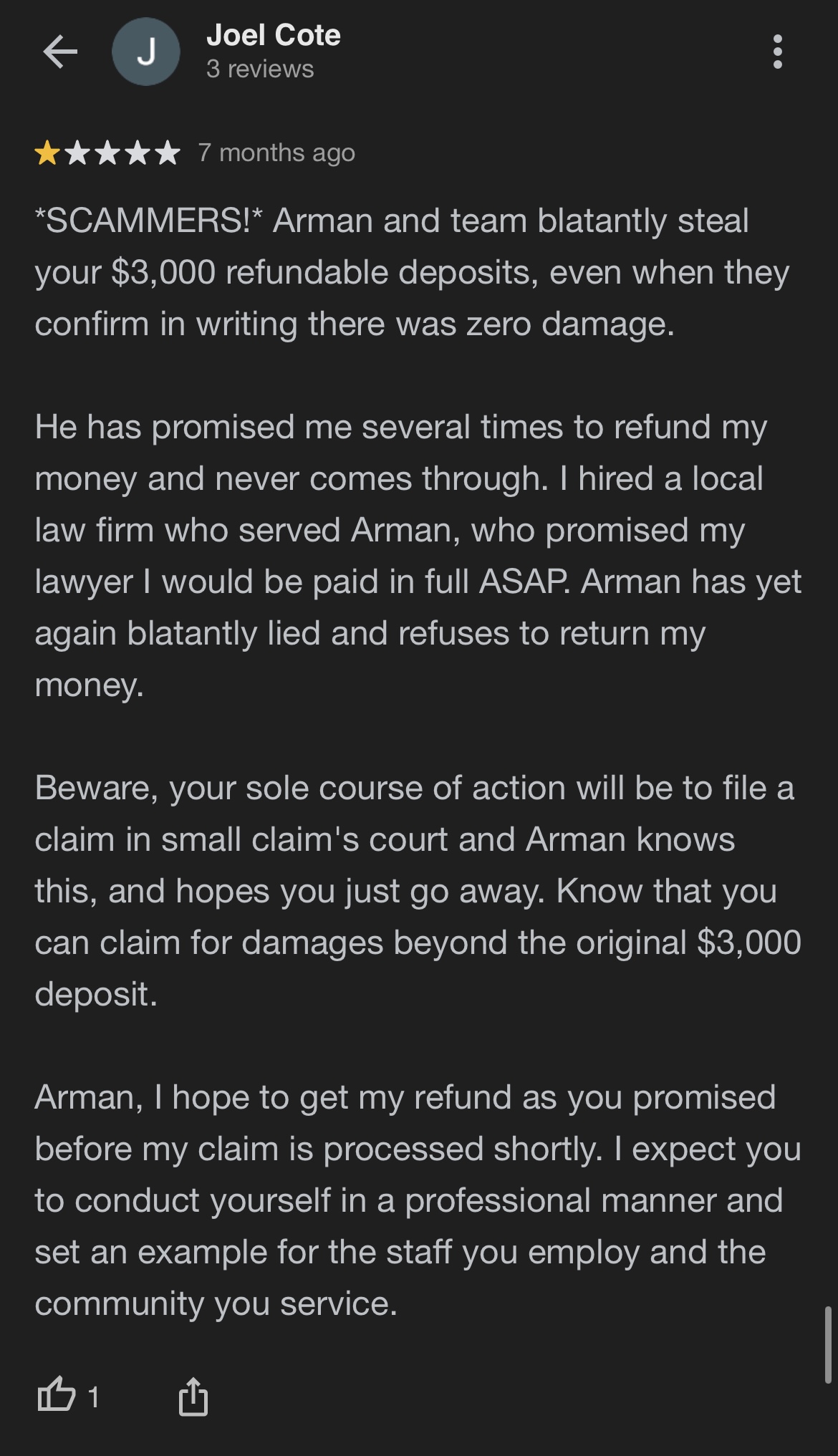Screen dimensions: 838x1456
Task: Tap the share icon below the review
Action: click(x=193, y=1396)
